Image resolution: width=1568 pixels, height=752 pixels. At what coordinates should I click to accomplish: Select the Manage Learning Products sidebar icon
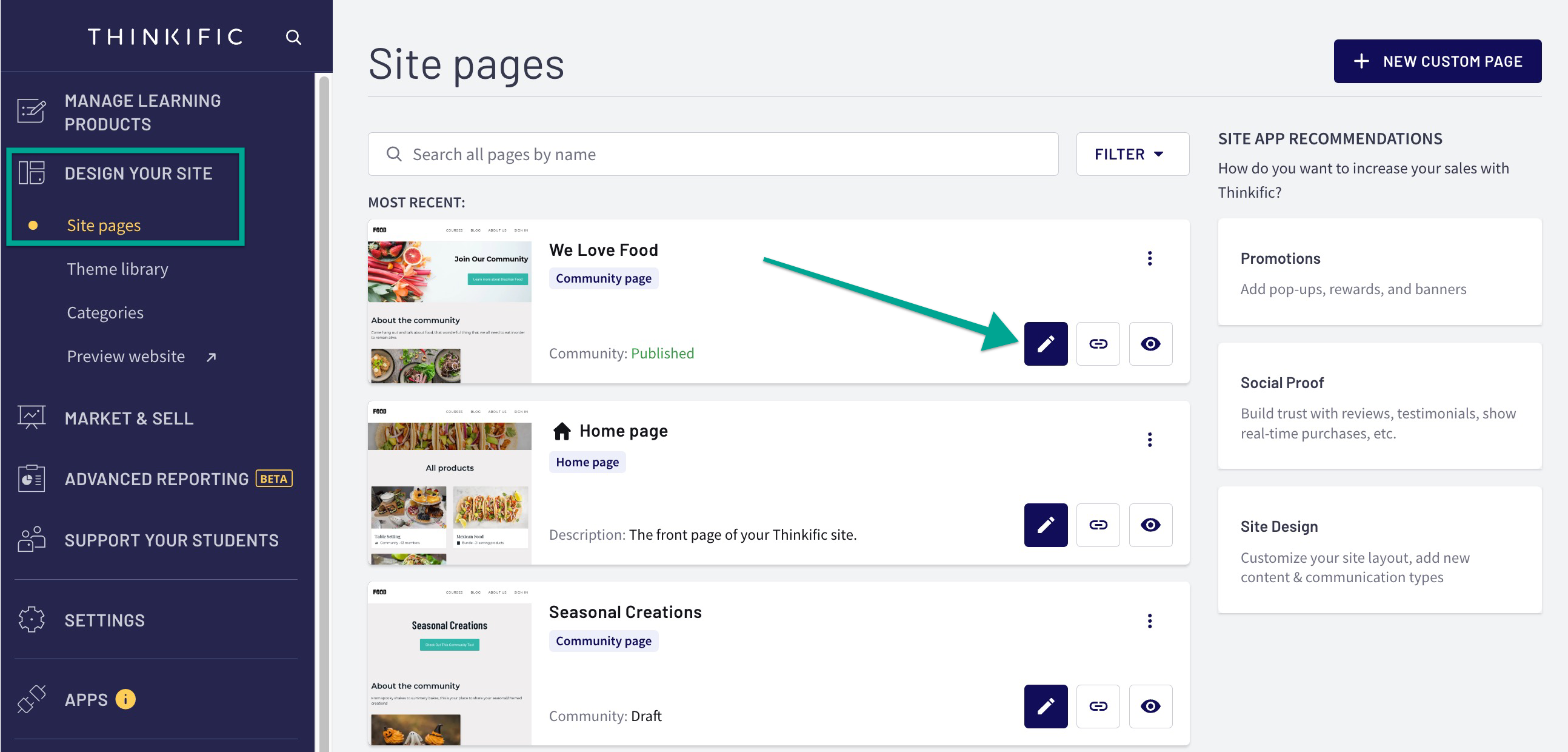tap(32, 112)
